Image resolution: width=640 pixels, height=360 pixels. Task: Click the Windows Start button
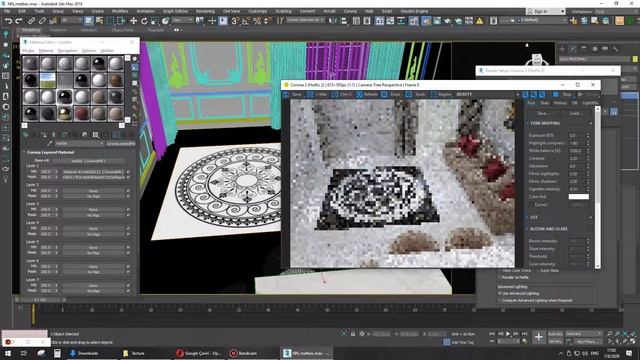(x=7, y=353)
